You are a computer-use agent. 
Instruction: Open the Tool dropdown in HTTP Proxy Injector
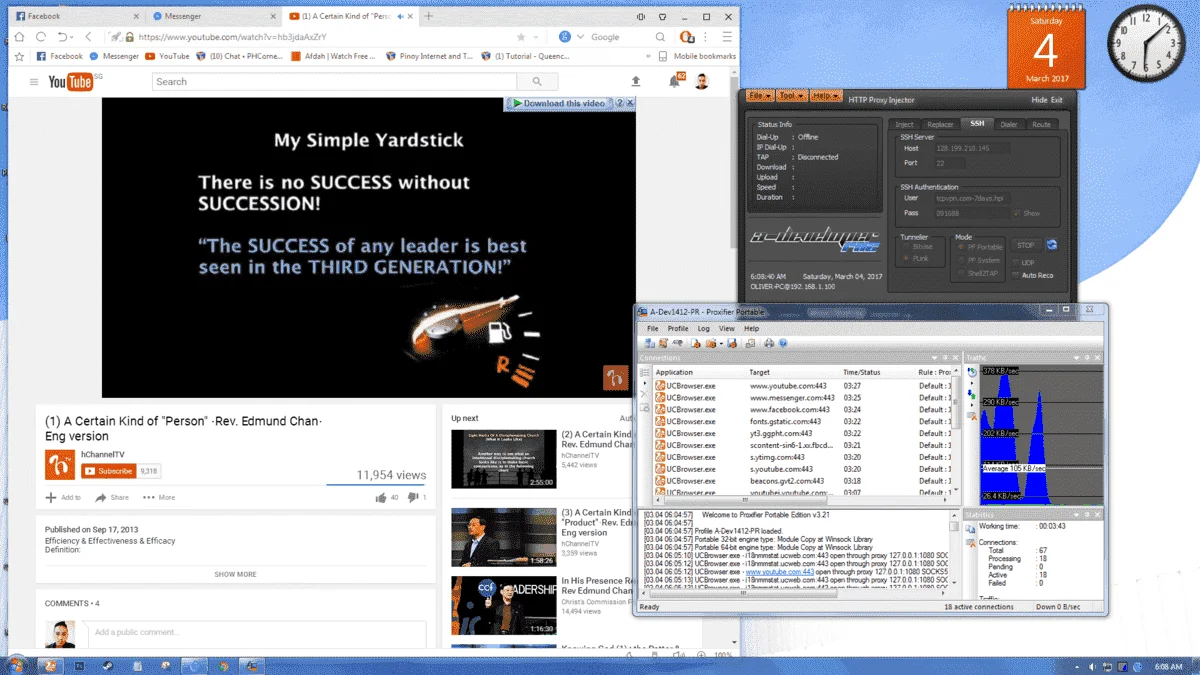point(790,96)
